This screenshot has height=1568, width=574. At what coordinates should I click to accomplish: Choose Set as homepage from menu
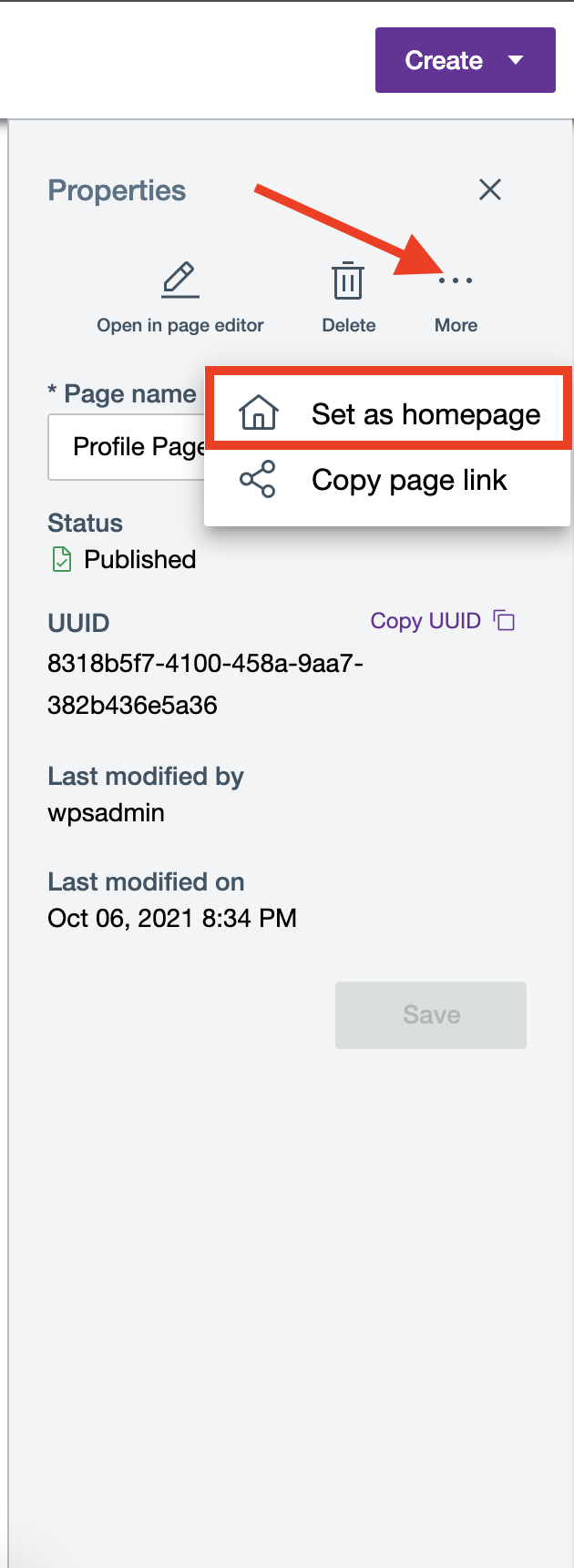click(x=425, y=414)
